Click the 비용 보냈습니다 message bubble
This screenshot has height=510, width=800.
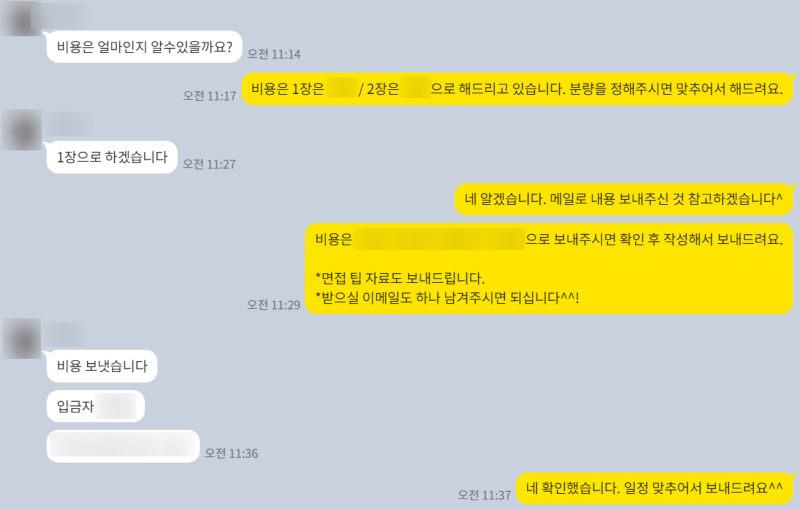click(x=102, y=366)
